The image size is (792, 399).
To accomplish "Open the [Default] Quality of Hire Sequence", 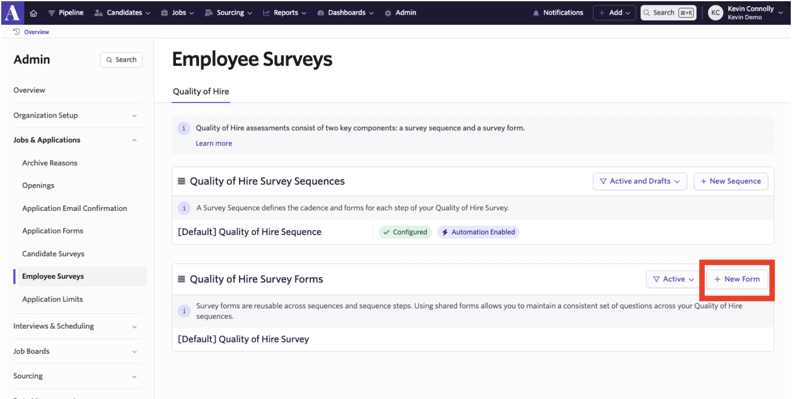I will 250,232.
